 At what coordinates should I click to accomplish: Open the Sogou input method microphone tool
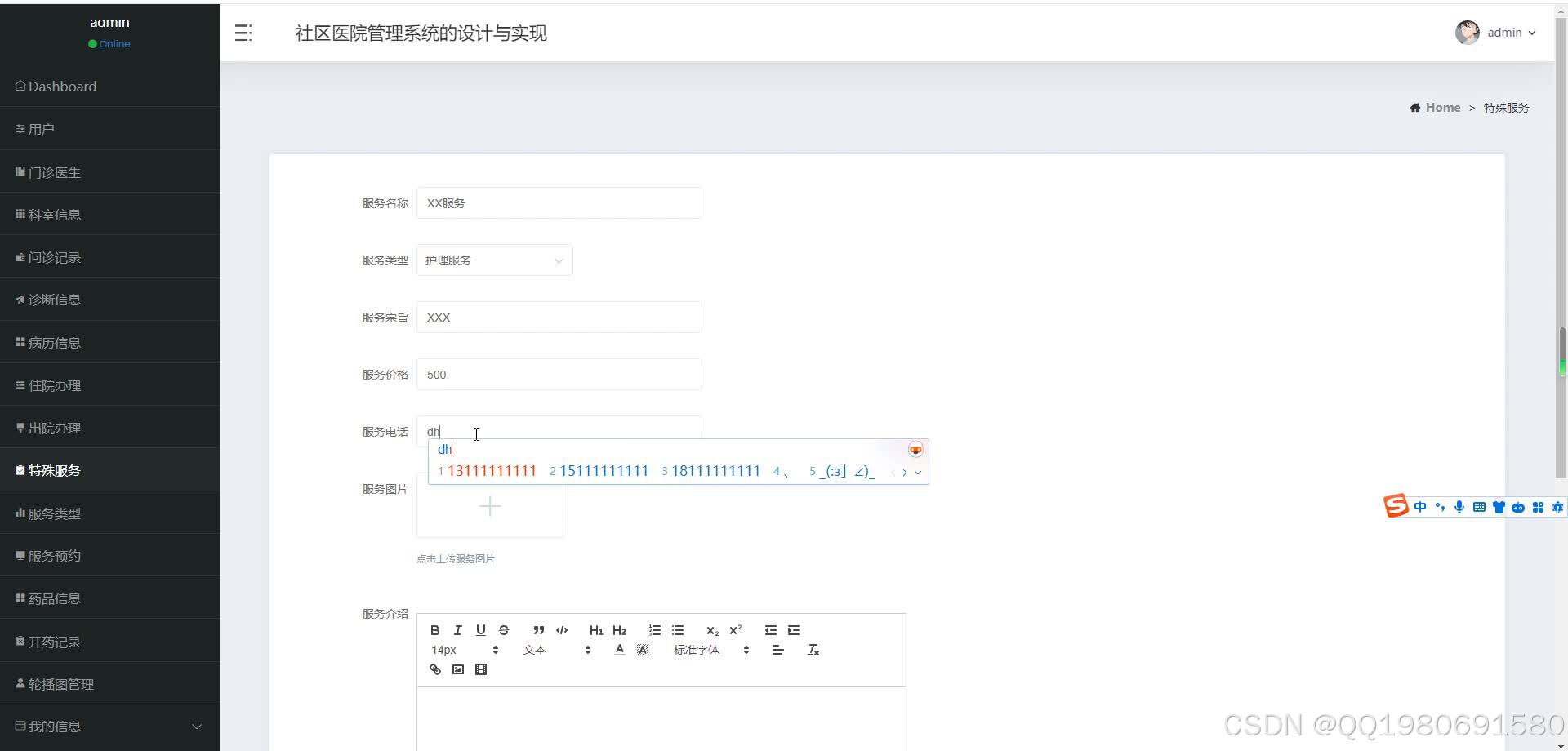click(x=1459, y=506)
